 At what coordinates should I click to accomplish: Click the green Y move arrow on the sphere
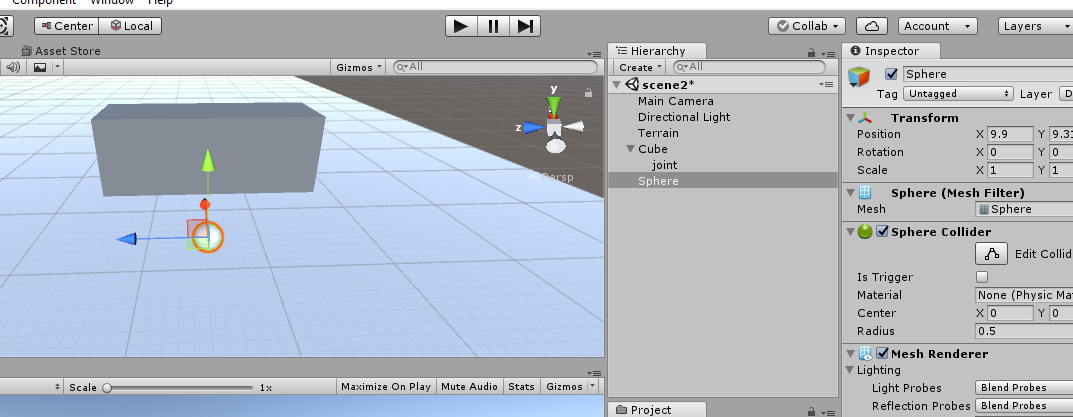coord(208,161)
